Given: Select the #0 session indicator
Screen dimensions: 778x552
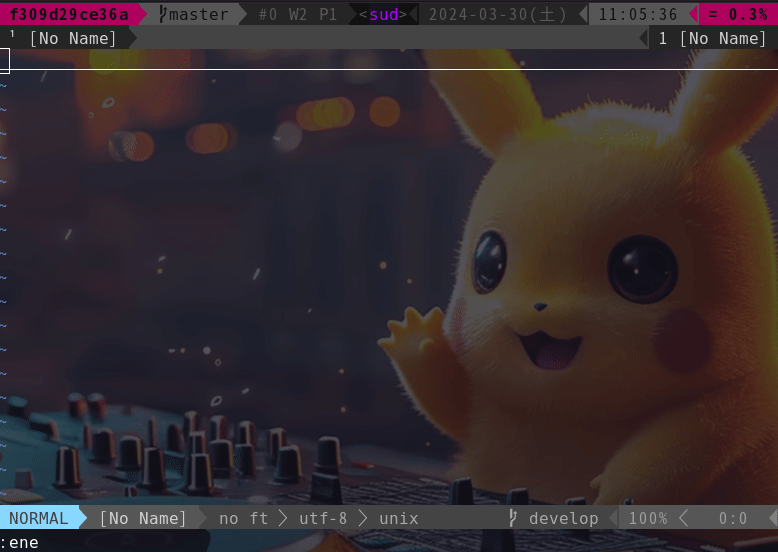Looking at the screenshot, I should (268, 14).
